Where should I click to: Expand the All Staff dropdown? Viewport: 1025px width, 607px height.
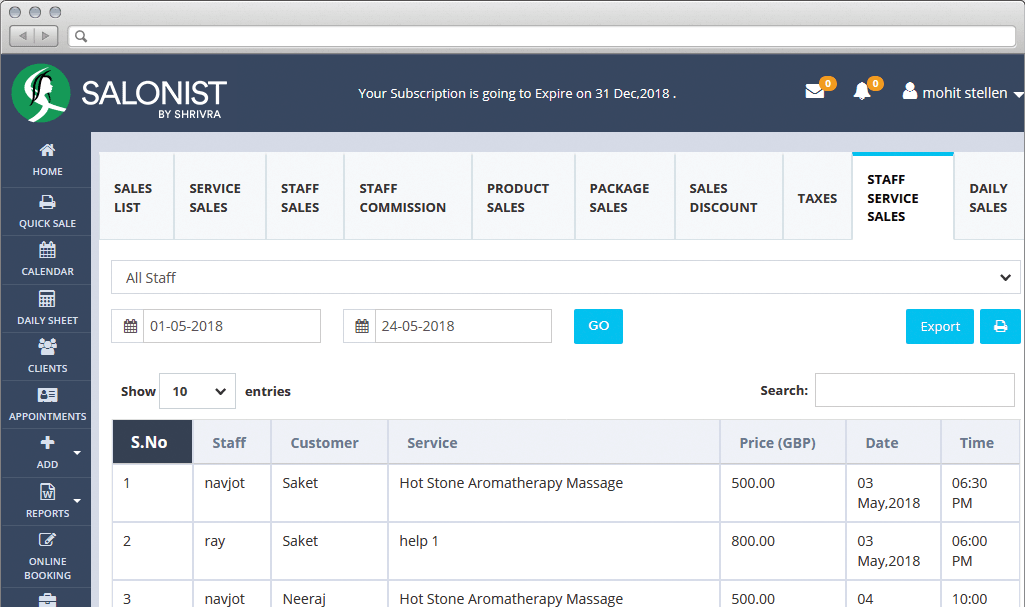point(565,278)
